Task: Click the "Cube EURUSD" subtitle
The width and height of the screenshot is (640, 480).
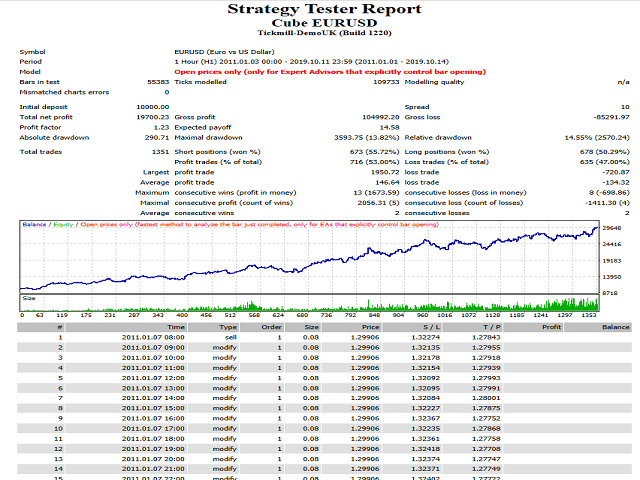Action: pos(324,23)
